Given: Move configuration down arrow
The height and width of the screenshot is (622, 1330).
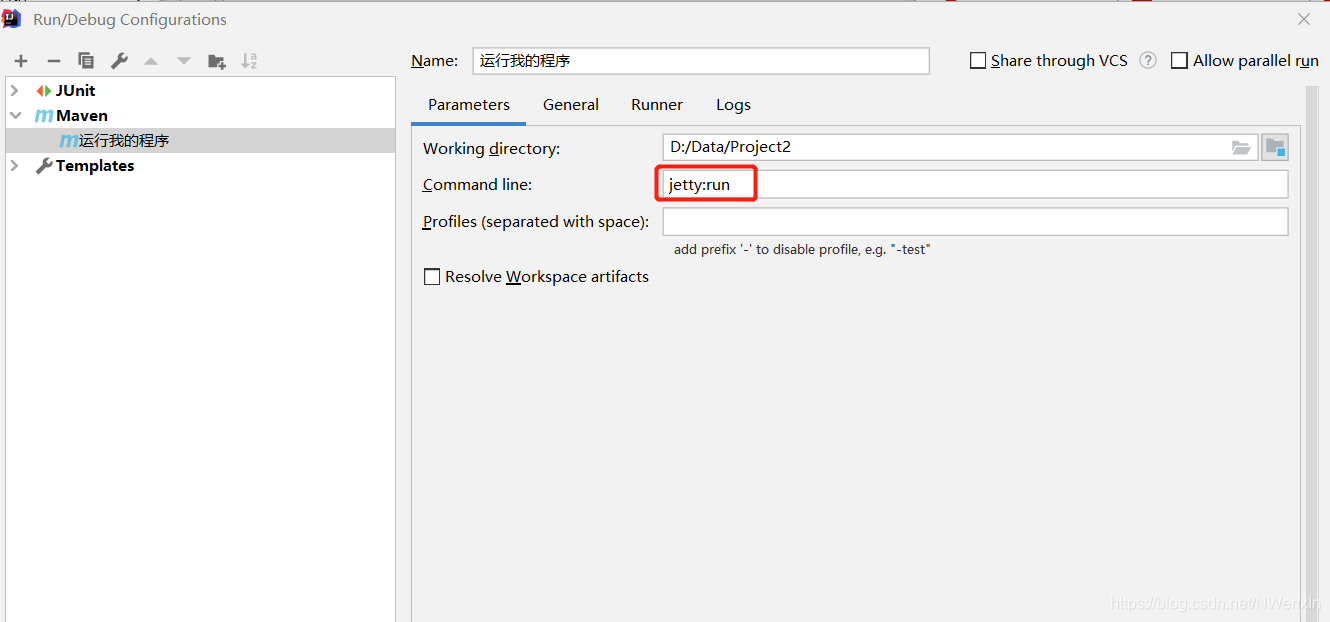Looking at the screenshot, I should coord(184,61).
